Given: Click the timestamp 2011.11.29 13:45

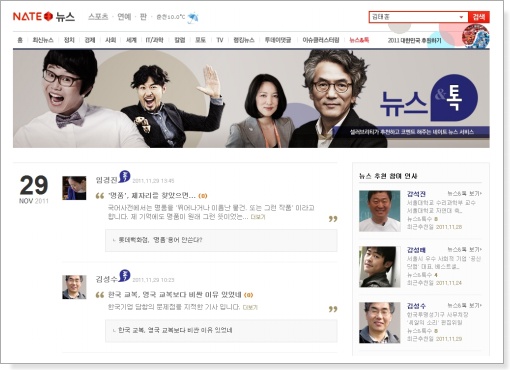Looking at the screenshot, I should [x=153, y=181].
